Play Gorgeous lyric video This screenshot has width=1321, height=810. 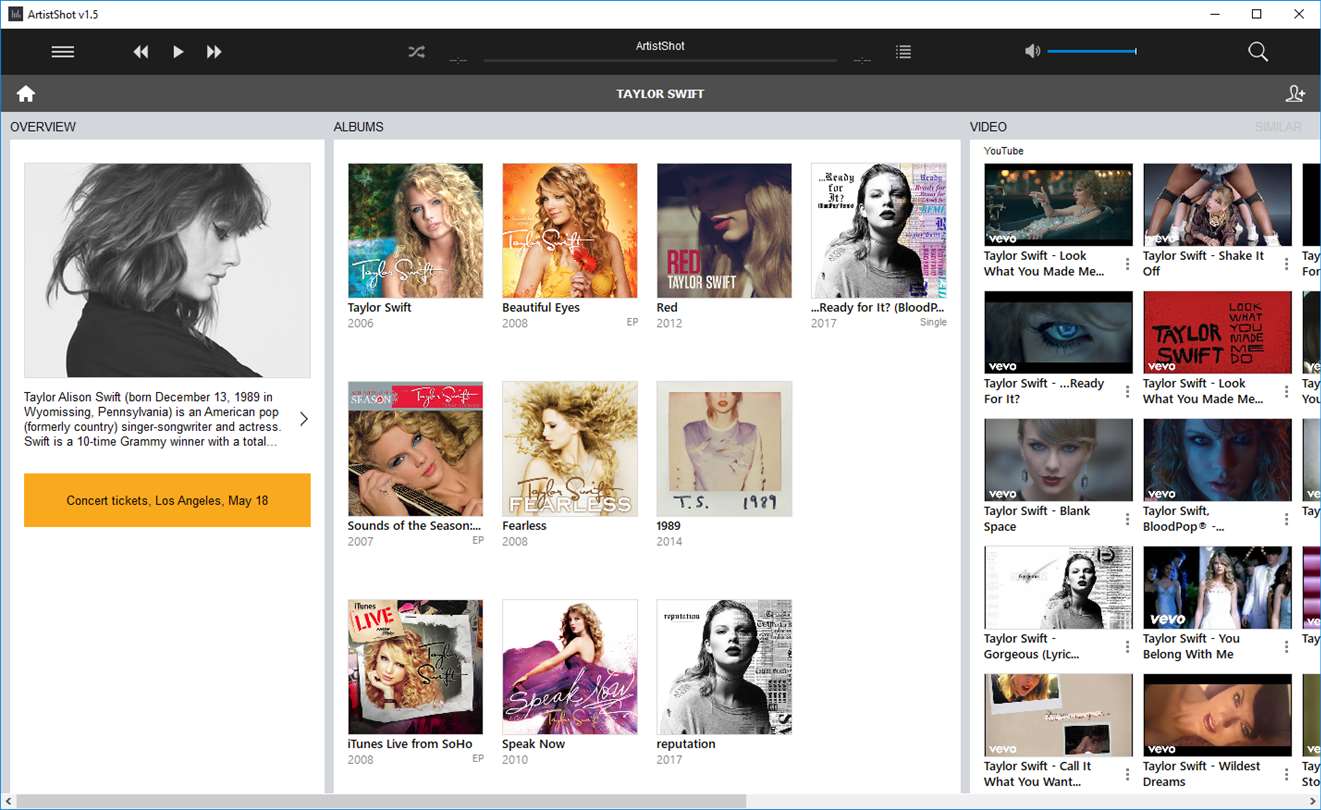pos(1058,587)
